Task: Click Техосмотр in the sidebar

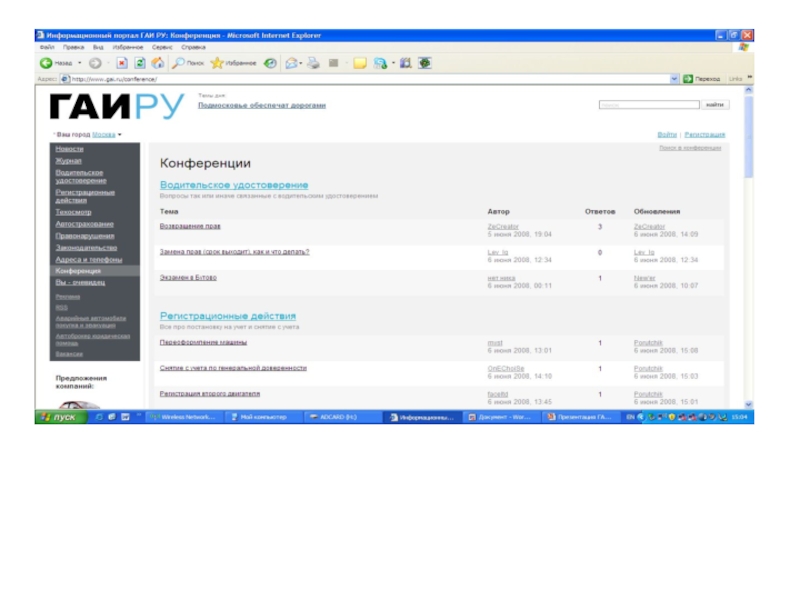Action: (73, 212)
